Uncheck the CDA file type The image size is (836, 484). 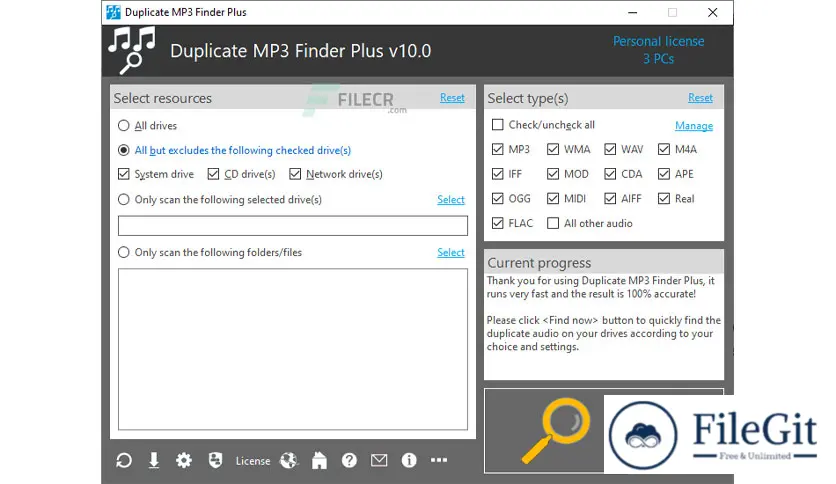pos(610,174)
